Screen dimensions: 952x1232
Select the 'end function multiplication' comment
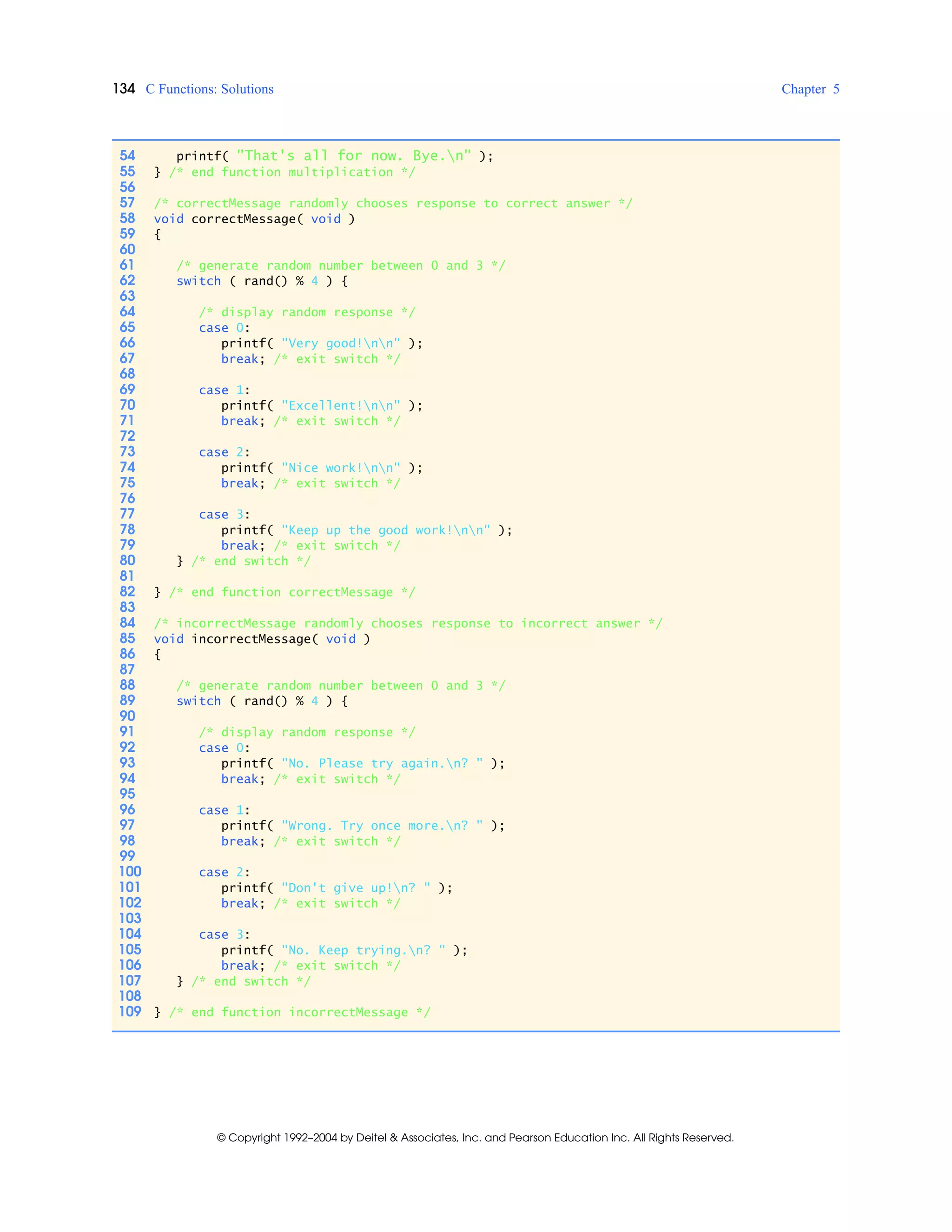(292, 172)
